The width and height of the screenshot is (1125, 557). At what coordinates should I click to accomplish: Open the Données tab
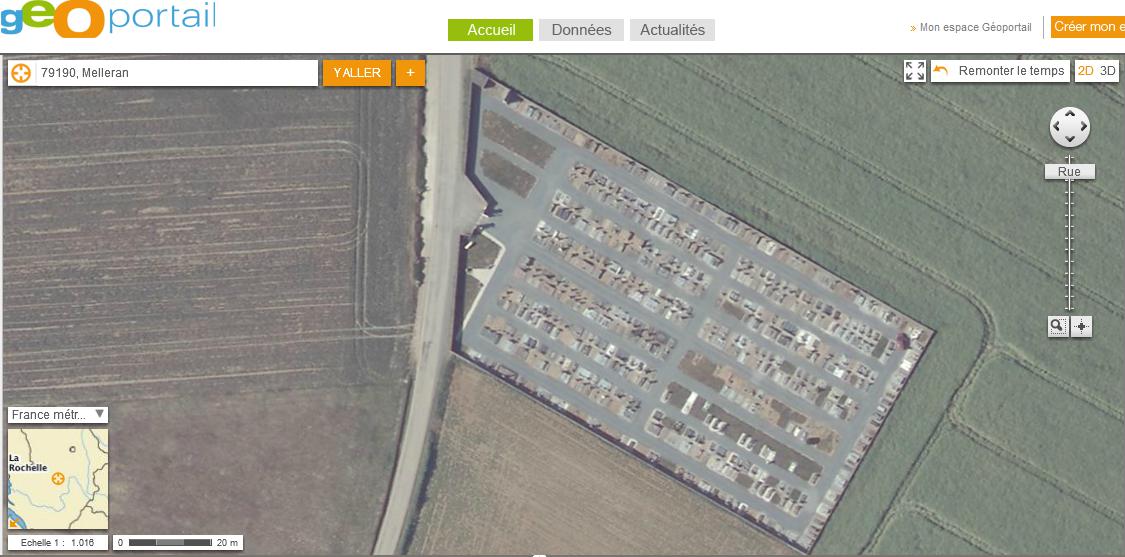pyautogui.click(x=581, y=30)
